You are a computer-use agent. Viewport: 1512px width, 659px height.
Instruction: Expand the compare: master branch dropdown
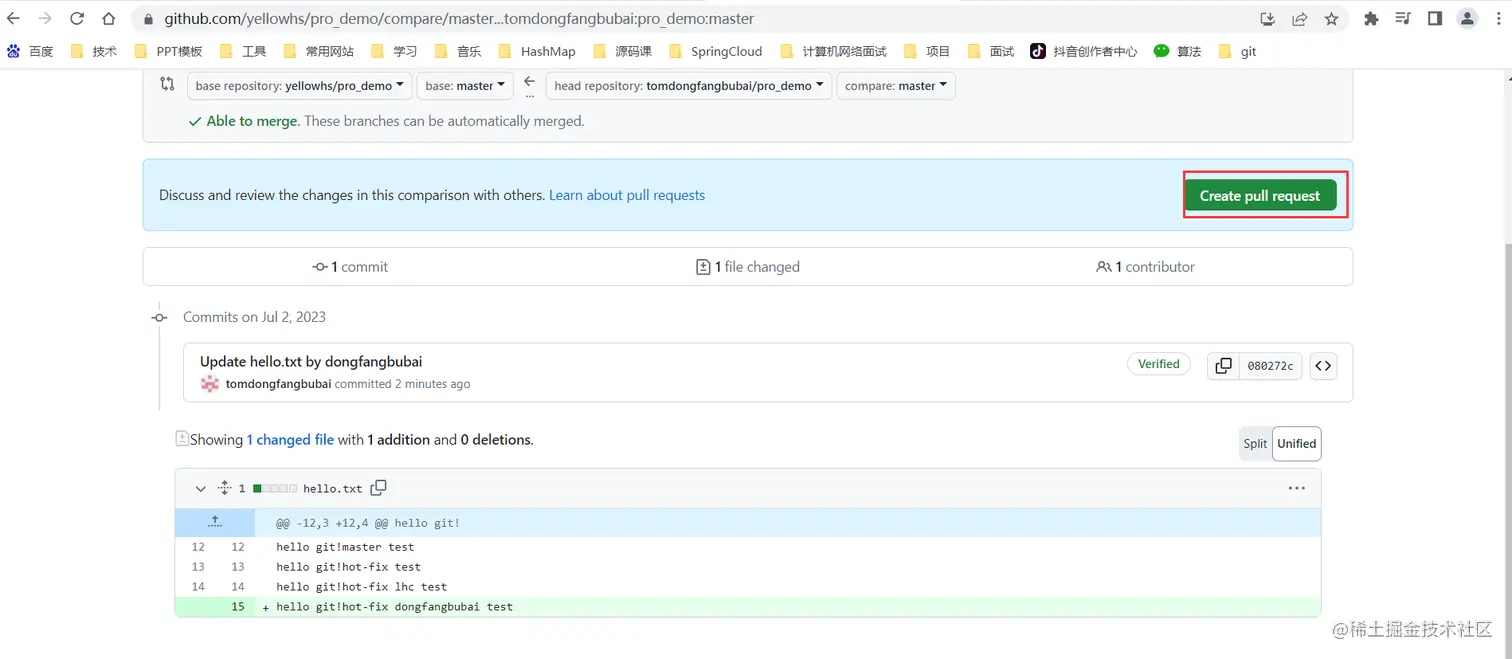coord(896,86)
